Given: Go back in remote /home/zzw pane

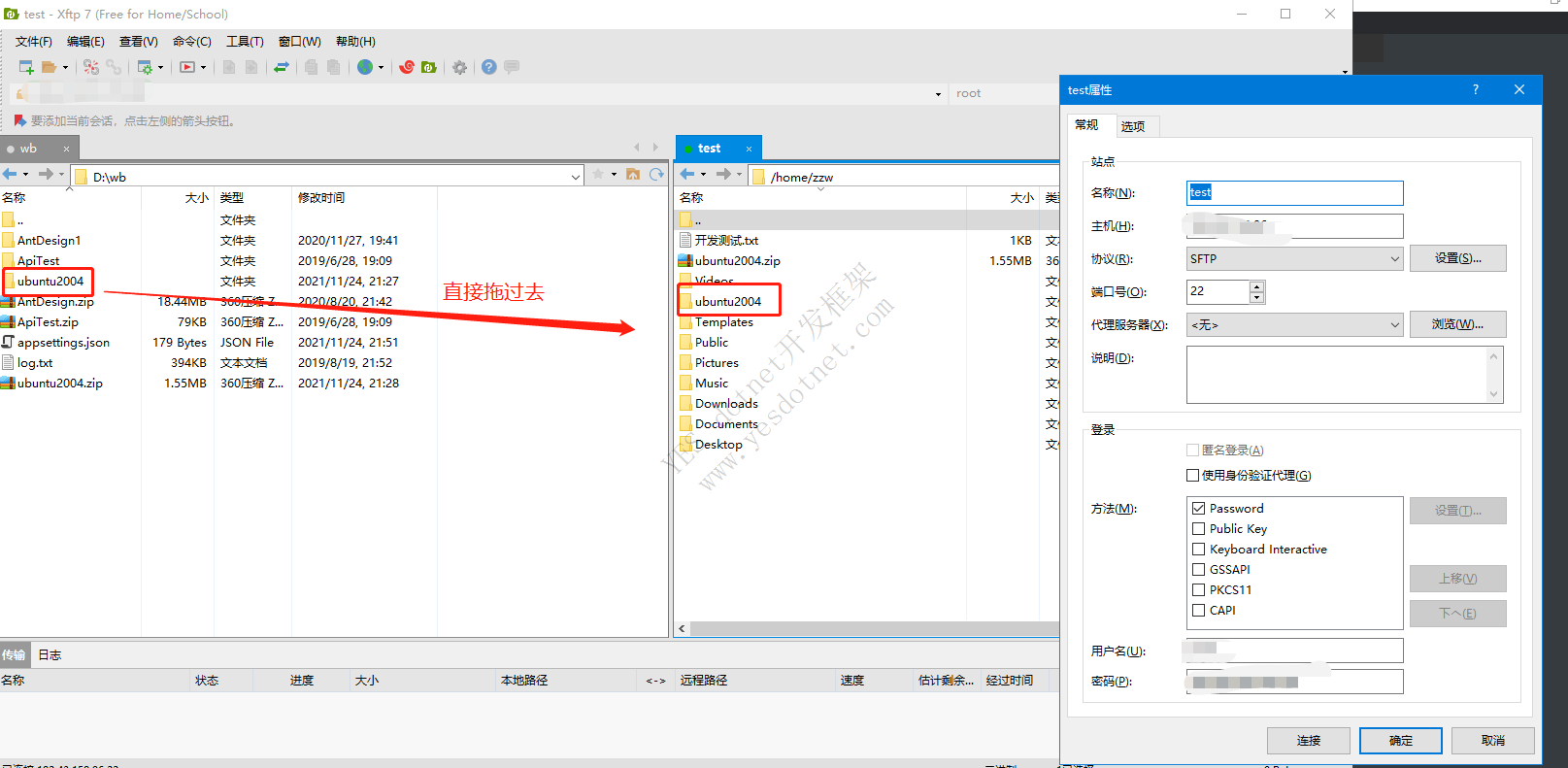Looking at the screenshot, I should point(687,174).
